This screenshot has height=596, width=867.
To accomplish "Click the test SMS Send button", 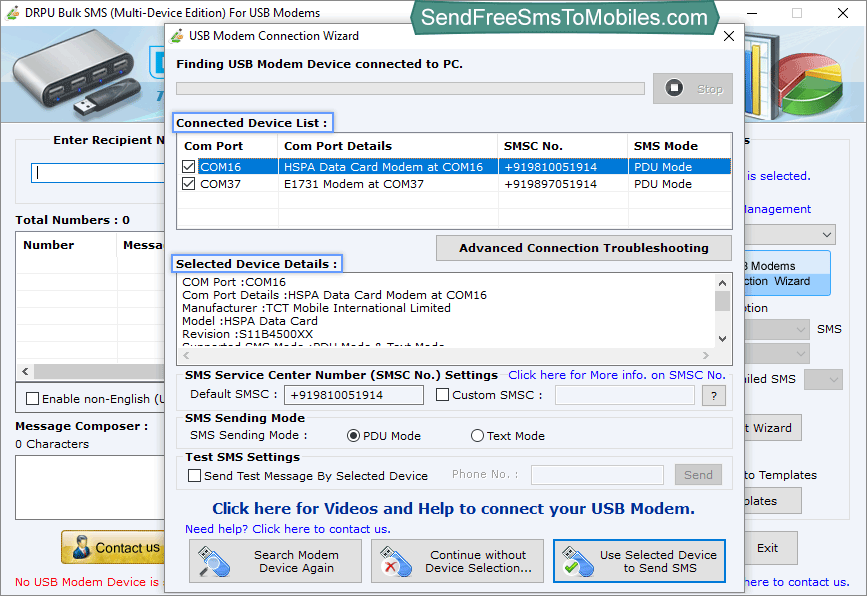I will tap(698, 475).
